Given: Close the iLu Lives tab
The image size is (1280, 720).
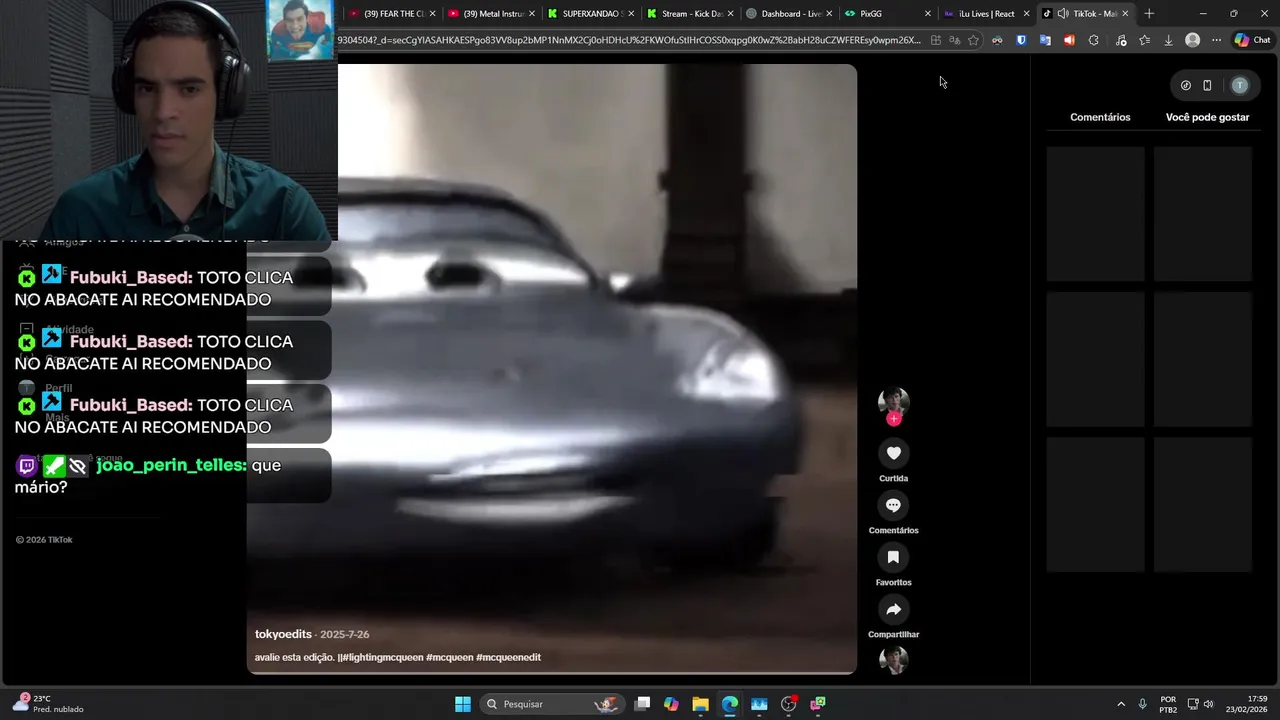Looking at the screenshot, I should click(x=1026, y=14).
